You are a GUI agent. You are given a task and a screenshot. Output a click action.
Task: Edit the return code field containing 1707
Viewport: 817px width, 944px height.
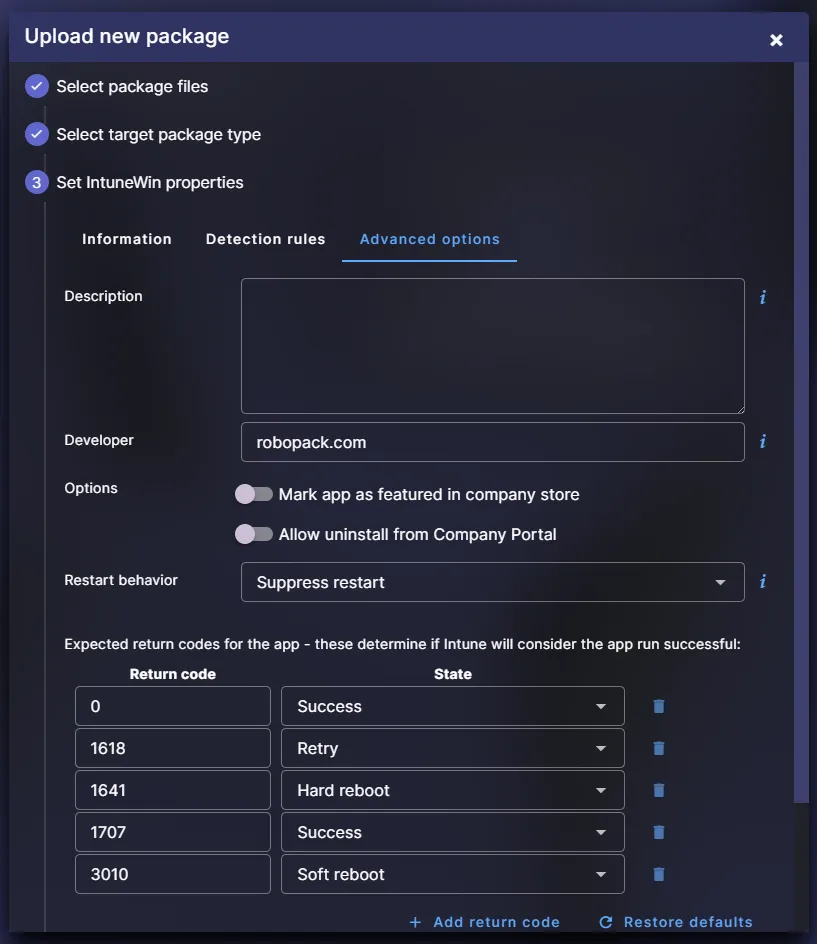point(173,832)
